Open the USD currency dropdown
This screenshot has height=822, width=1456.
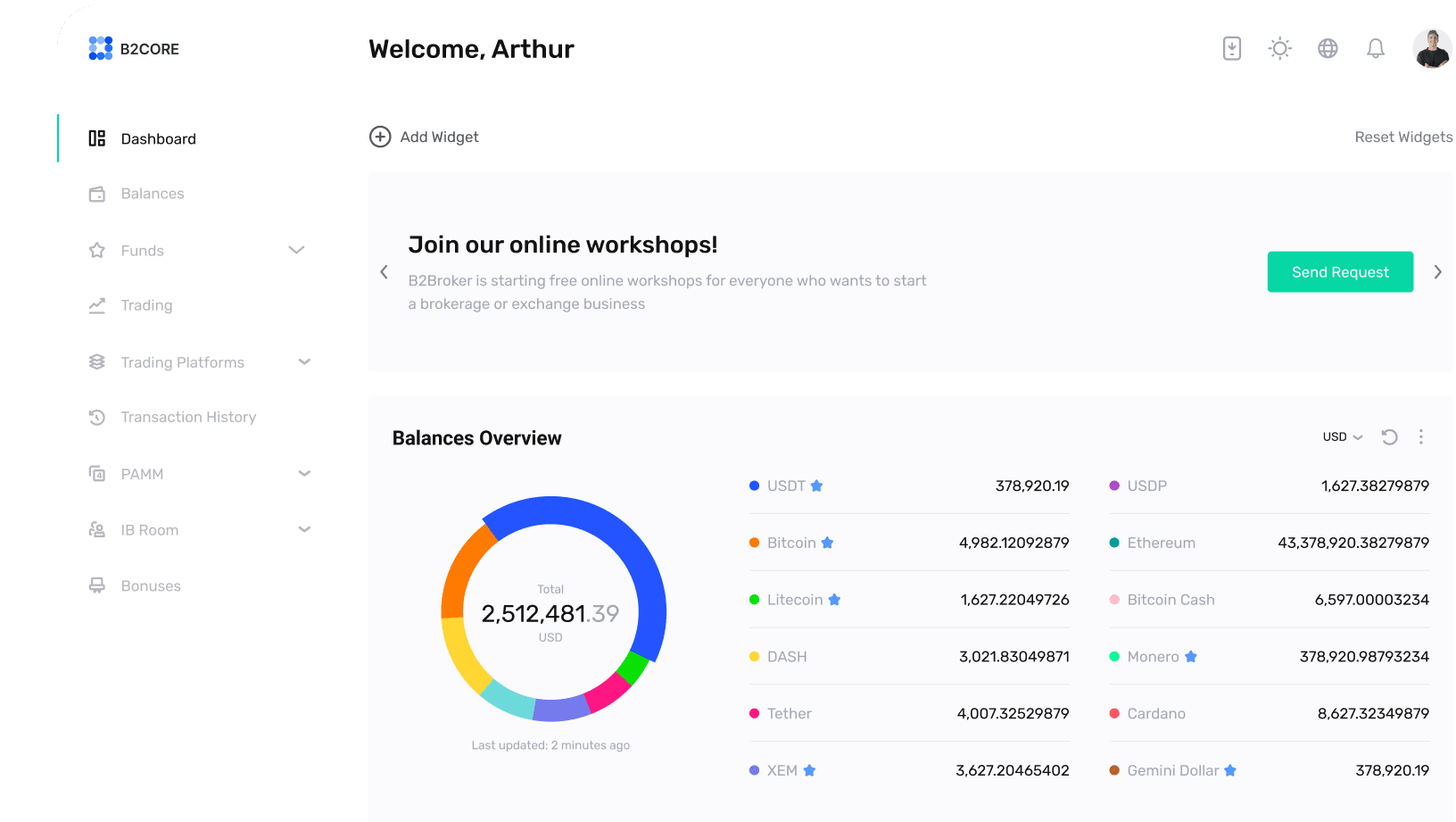(1342, 437)
